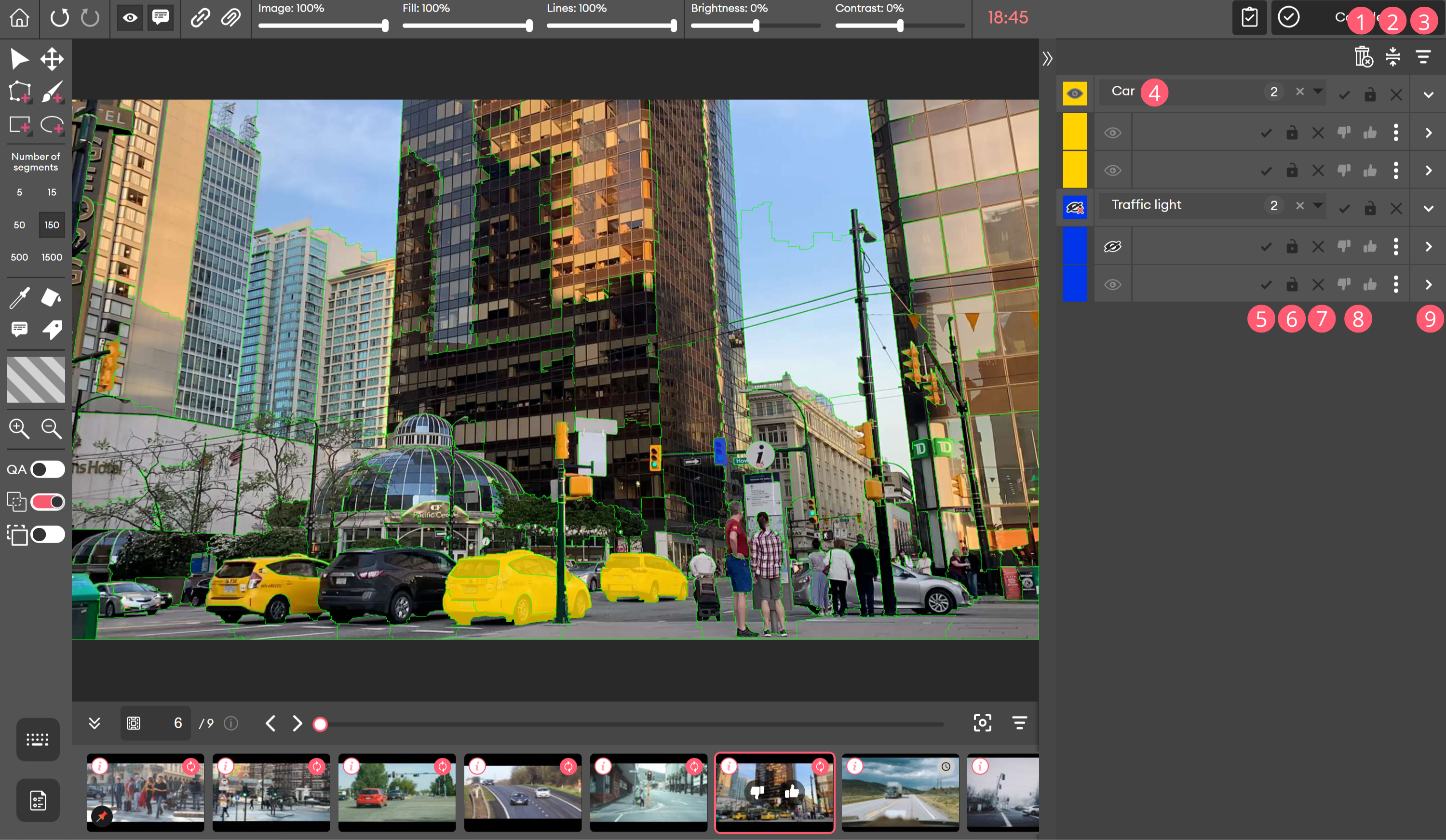The width and height of the screenshot is (1446, 840).
Task: Enable the bottom left toolbar toggle switch
Action: (x=48, y=535)
